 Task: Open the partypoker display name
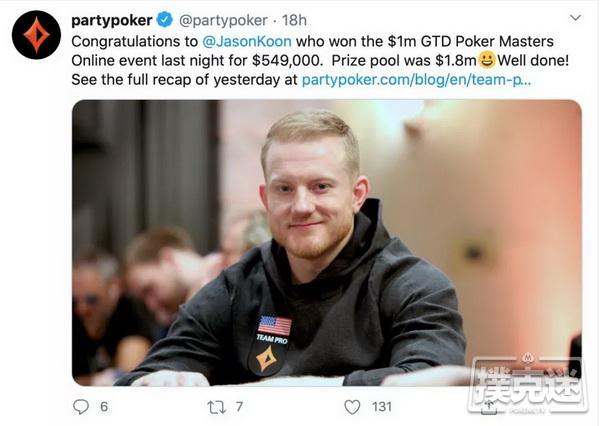112,20
